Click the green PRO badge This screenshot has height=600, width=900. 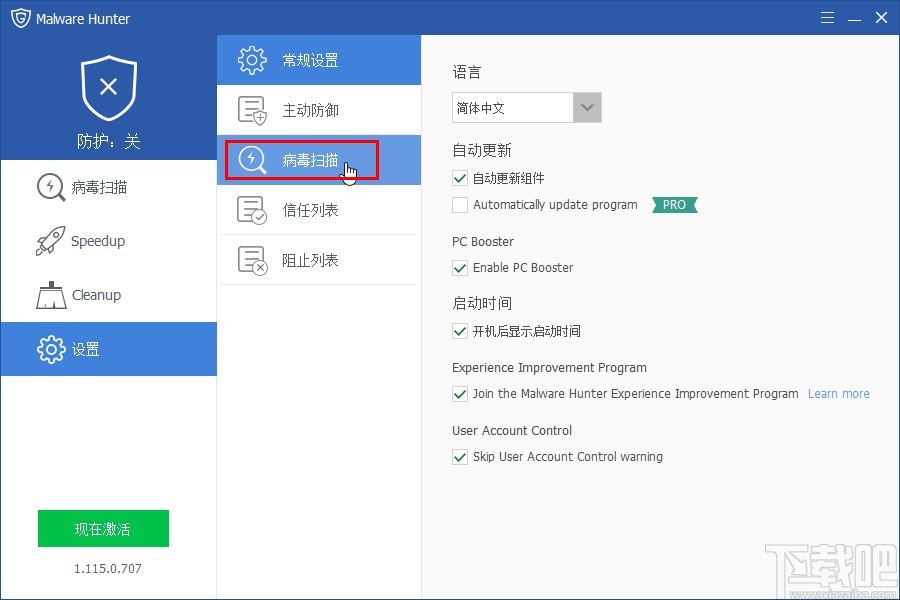click(674, 205)
